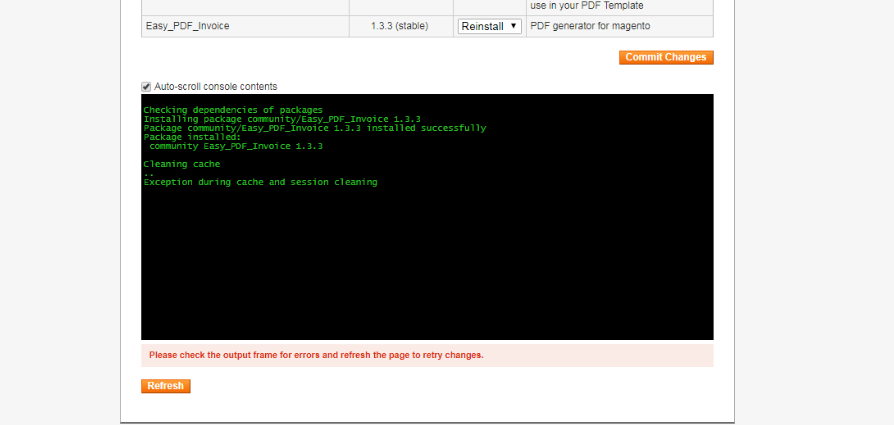Click the use in your PDF Template text
Image resolution: width=894 pixels, height=425 pixels.
586,5
